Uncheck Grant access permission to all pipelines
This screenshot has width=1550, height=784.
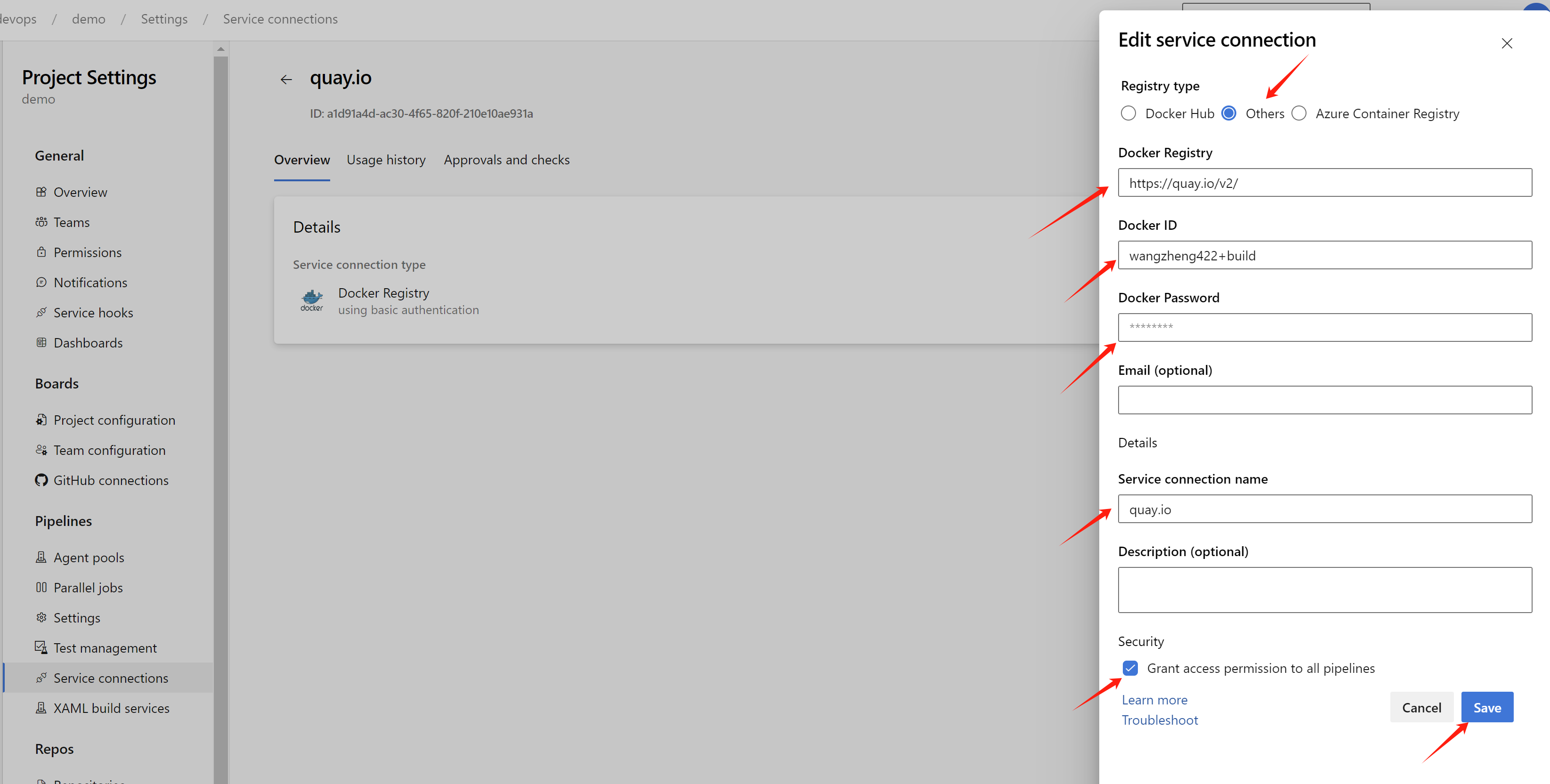[x=1130, y=668]
